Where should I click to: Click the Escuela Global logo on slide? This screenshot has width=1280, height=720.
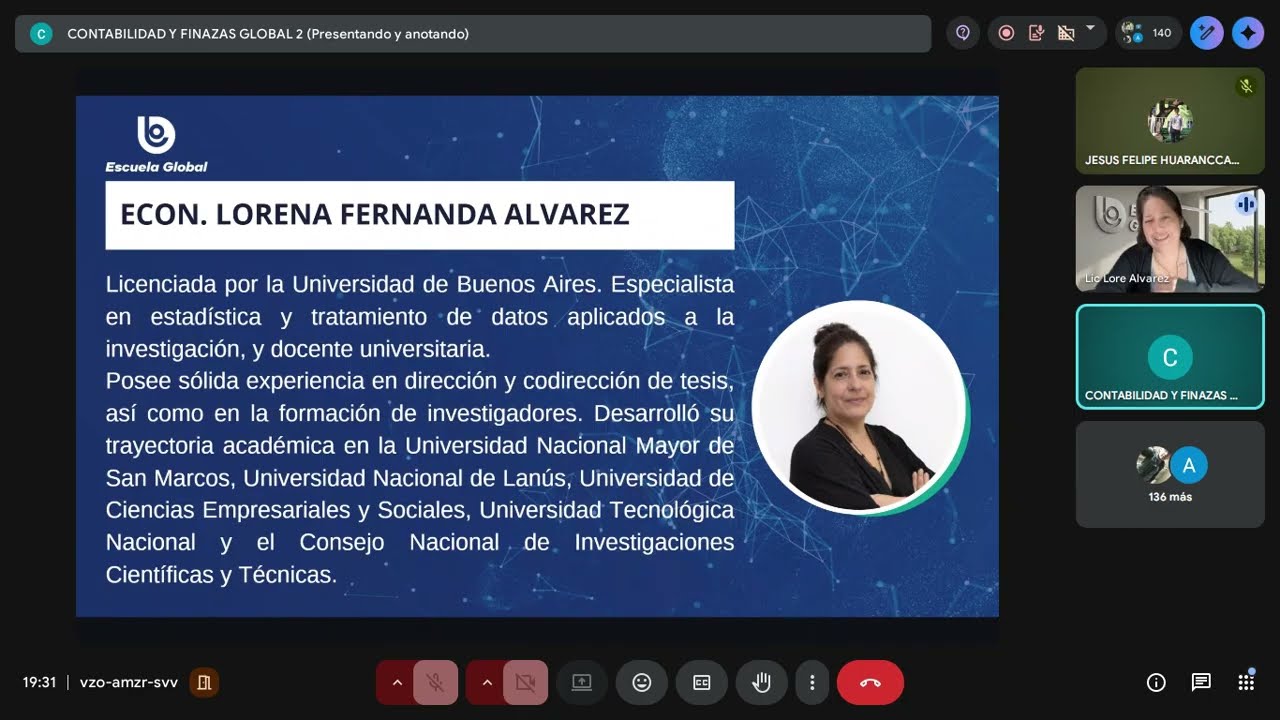[x=156, y=145]
